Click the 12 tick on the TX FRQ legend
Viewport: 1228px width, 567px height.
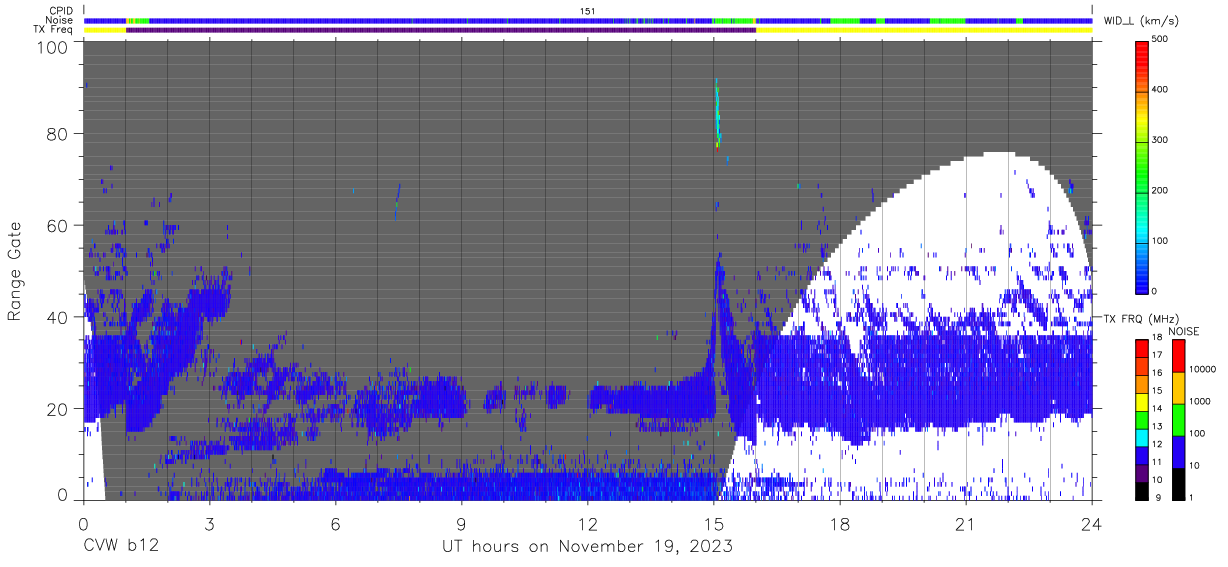(x=1157, y=444)
